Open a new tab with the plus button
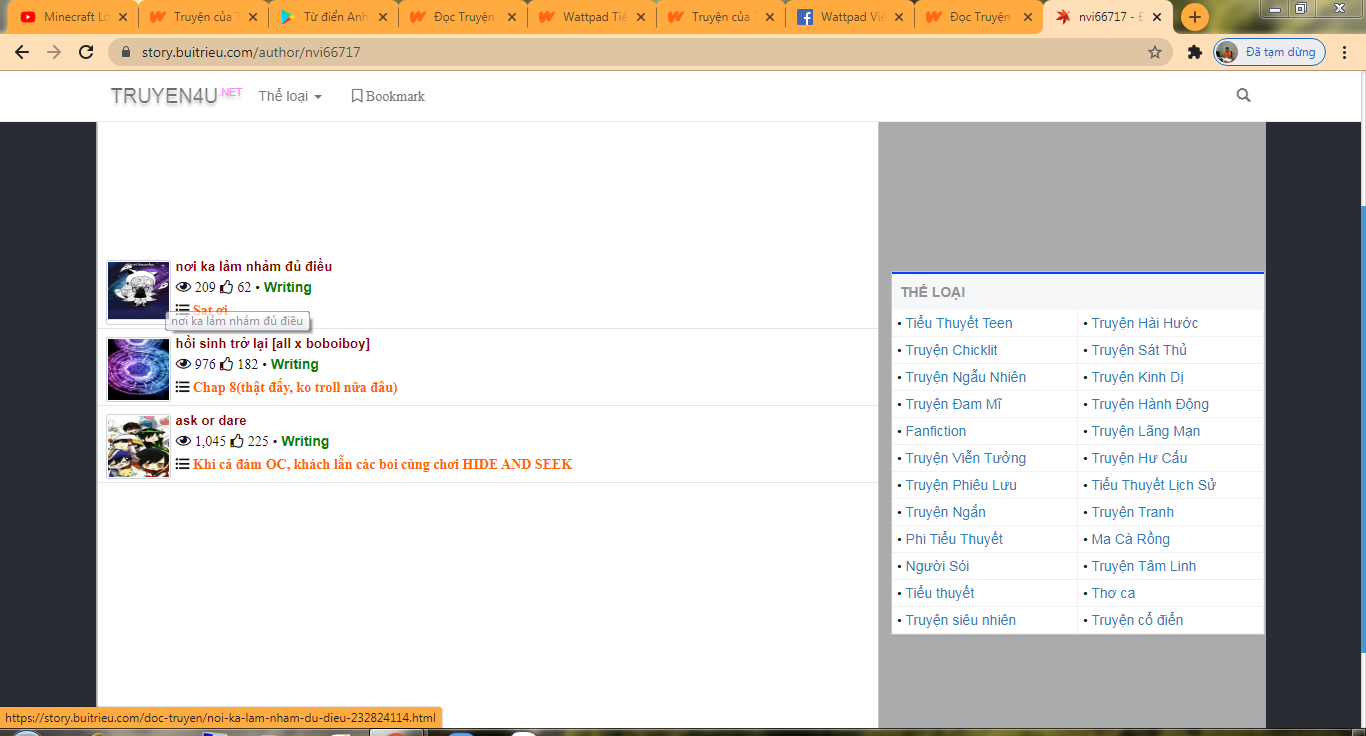Screen dimensions: 1366x736 (x=1194, y=17)
